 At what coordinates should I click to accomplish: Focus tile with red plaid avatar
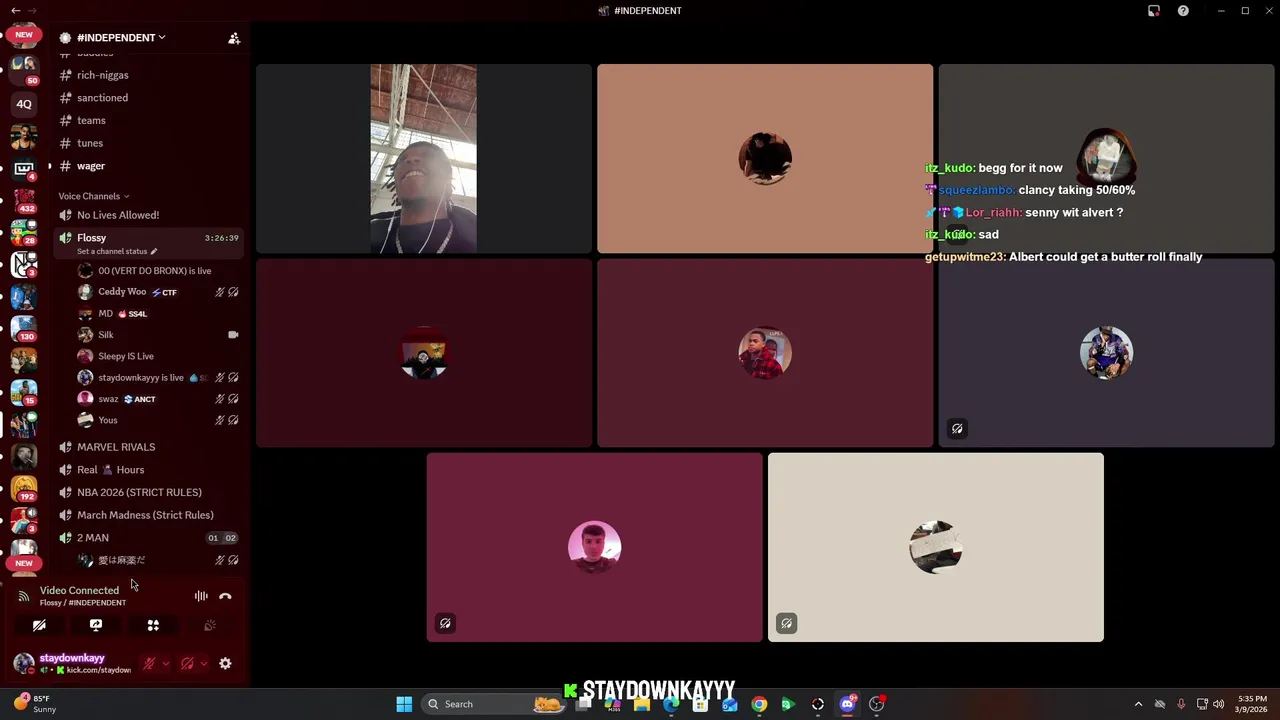tap(765, 353)
